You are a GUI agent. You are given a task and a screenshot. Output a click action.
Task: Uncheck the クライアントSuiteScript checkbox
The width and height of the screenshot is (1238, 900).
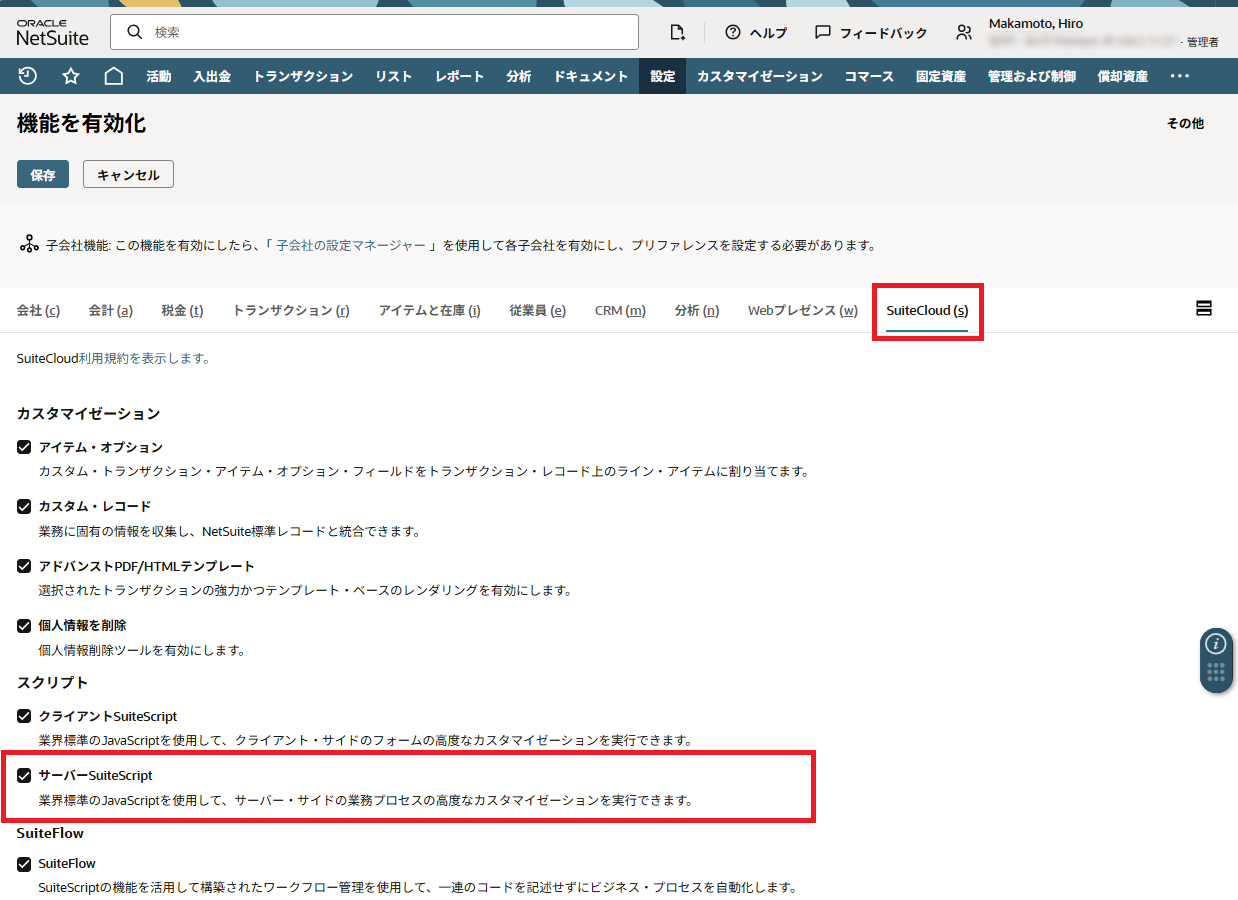pyautogui.click(x=25, y=716)
